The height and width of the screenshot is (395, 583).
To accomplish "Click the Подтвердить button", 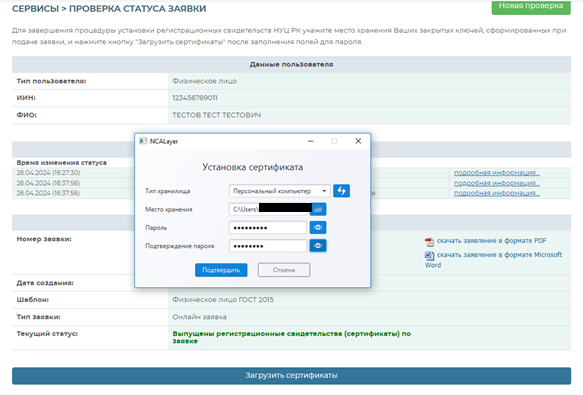I will (221, 270).
